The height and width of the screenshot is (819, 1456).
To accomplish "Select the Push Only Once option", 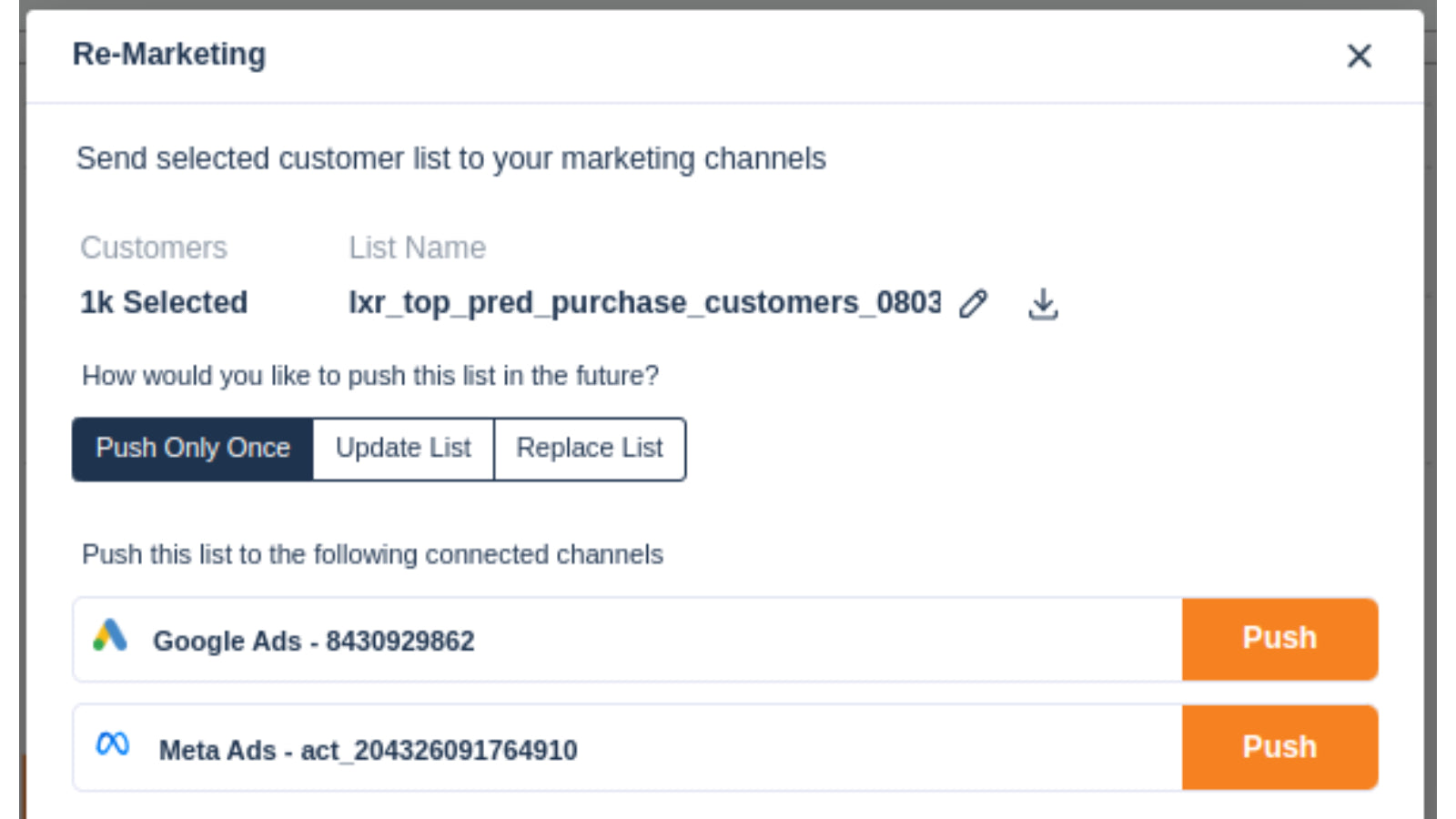I will coord(193,448).
